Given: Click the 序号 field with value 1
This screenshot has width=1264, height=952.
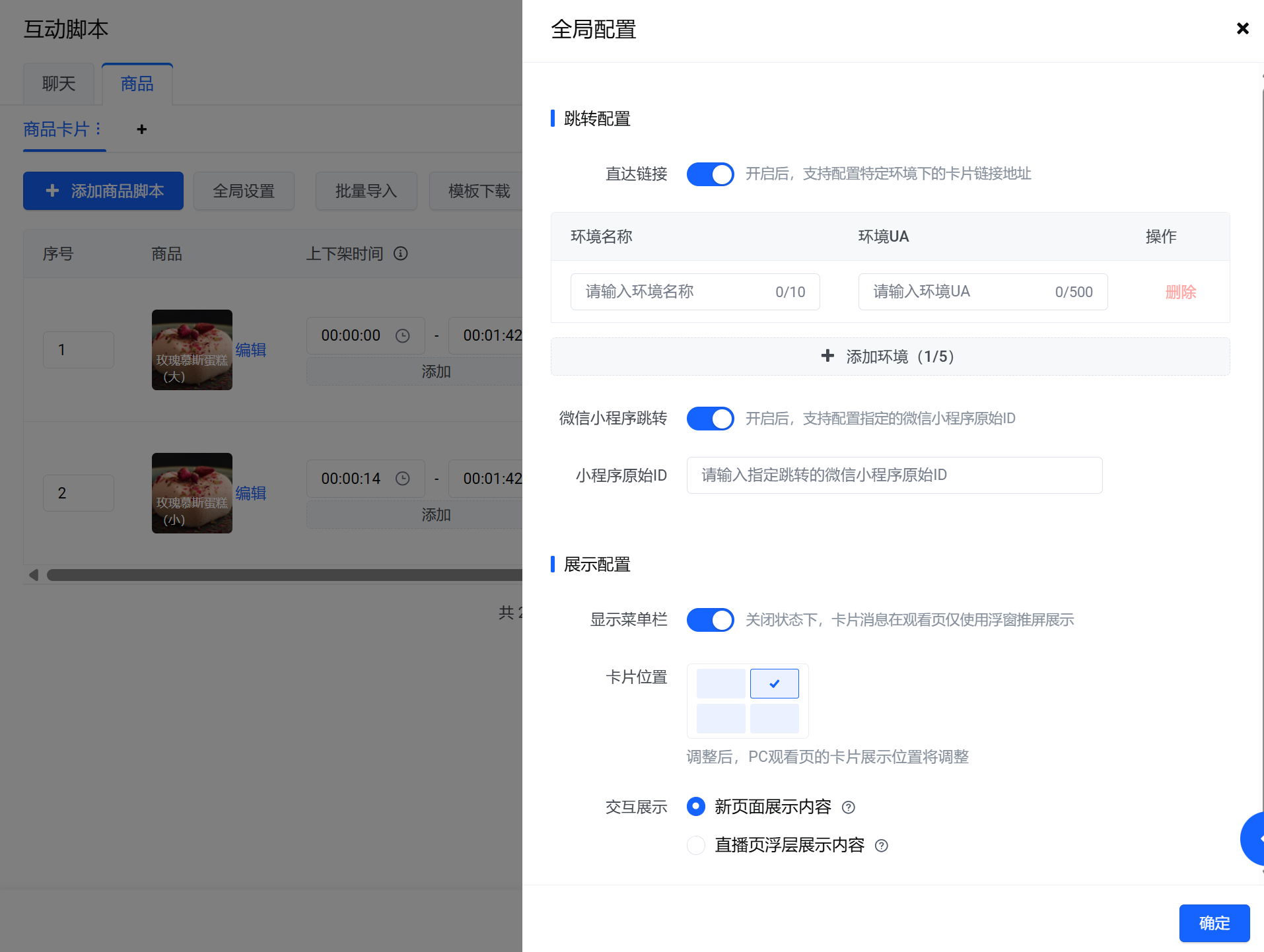Looking at the screenshot, I should [x=78, y=350].
